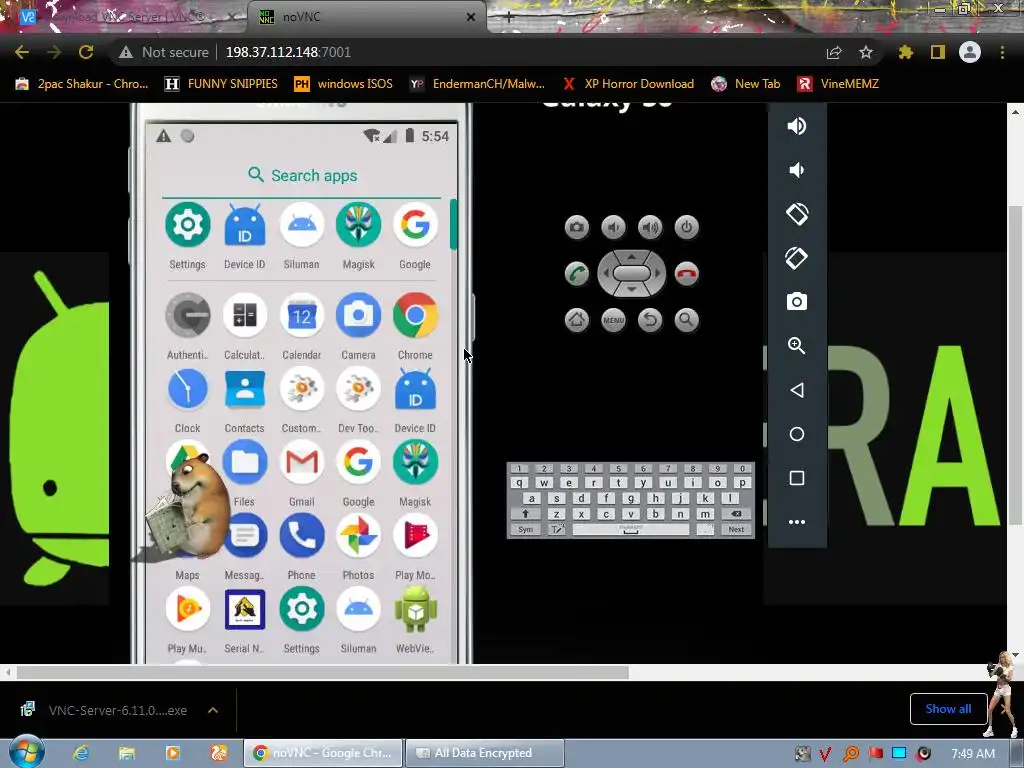Open the Dev Tools app
The image size is (1024, 768).
coord(359,389)
